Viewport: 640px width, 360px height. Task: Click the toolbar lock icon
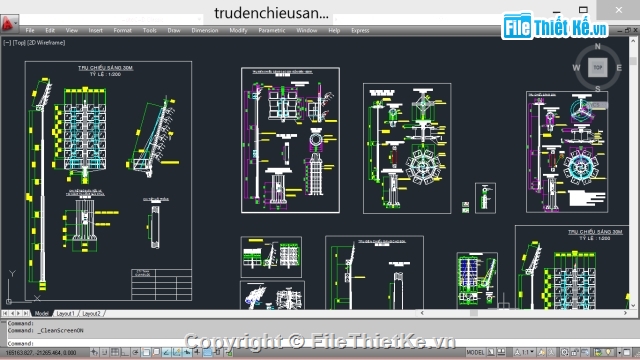tap(574, 352)
